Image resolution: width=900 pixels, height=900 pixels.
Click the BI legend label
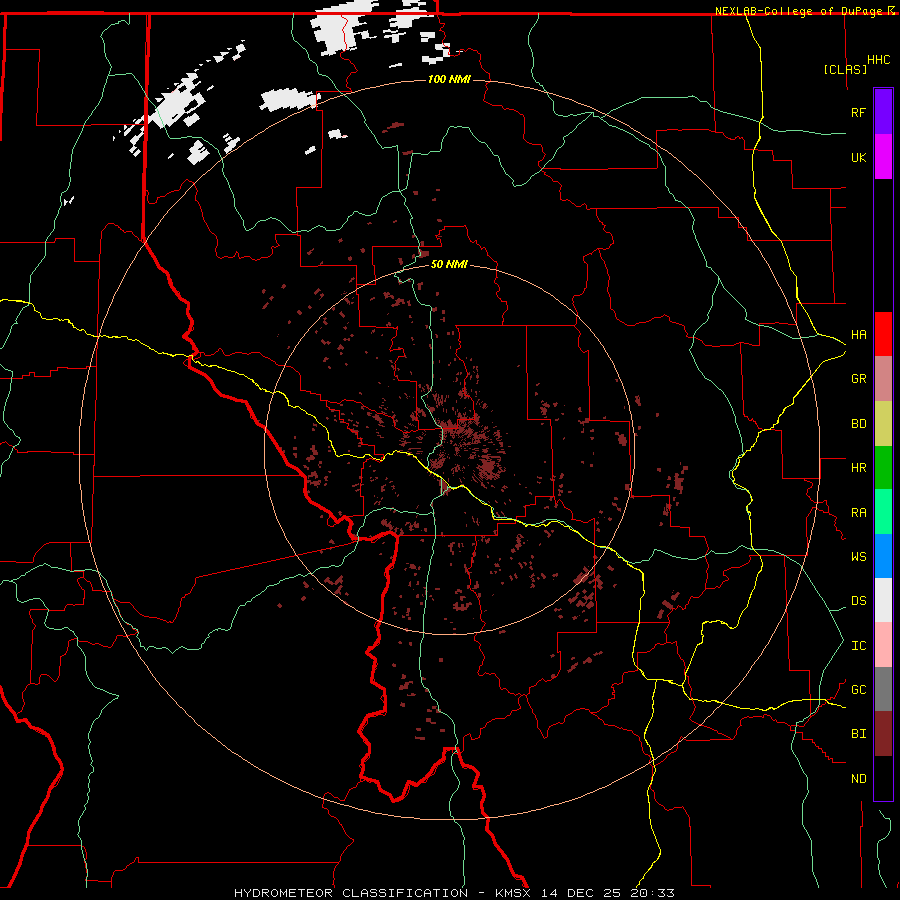click(x=858, y=734)
